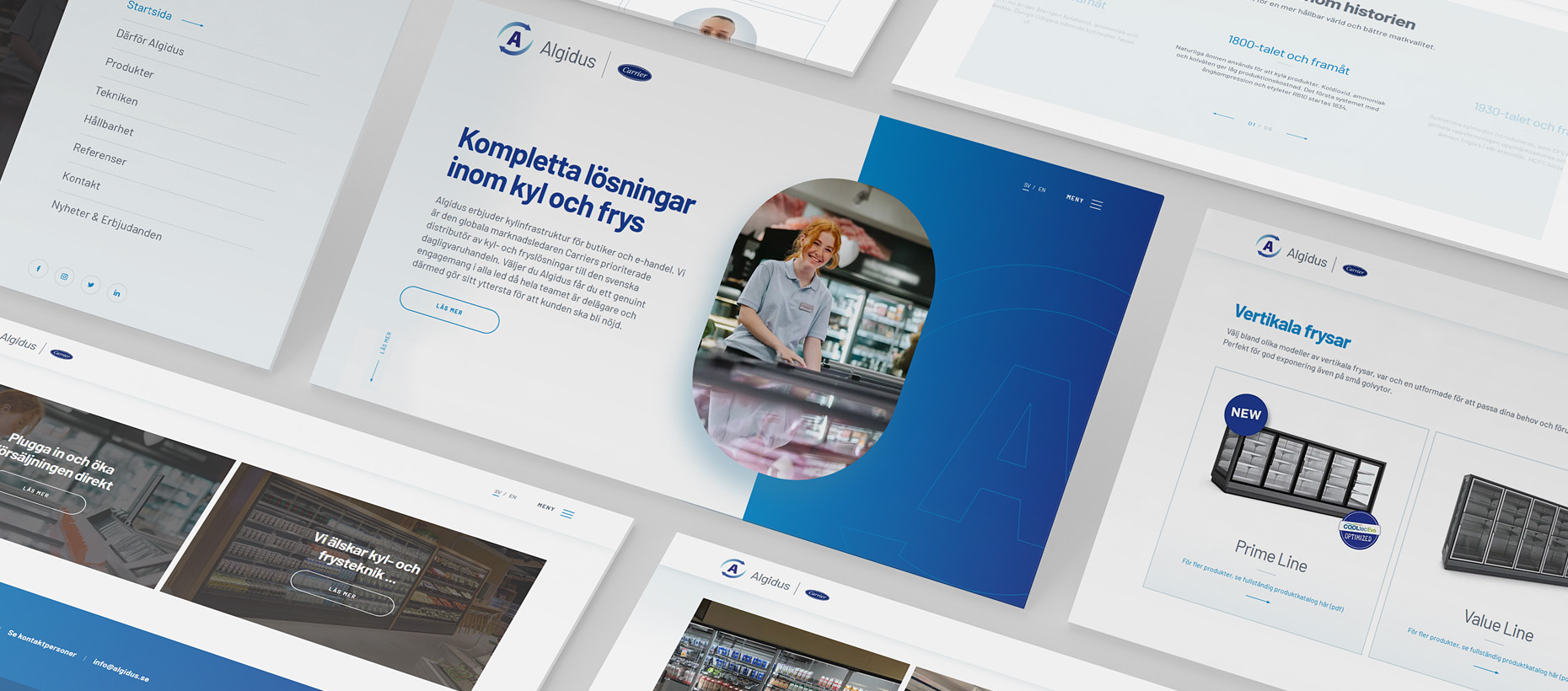Click the Algidus logo on the hero page

(x=546, y=46)
